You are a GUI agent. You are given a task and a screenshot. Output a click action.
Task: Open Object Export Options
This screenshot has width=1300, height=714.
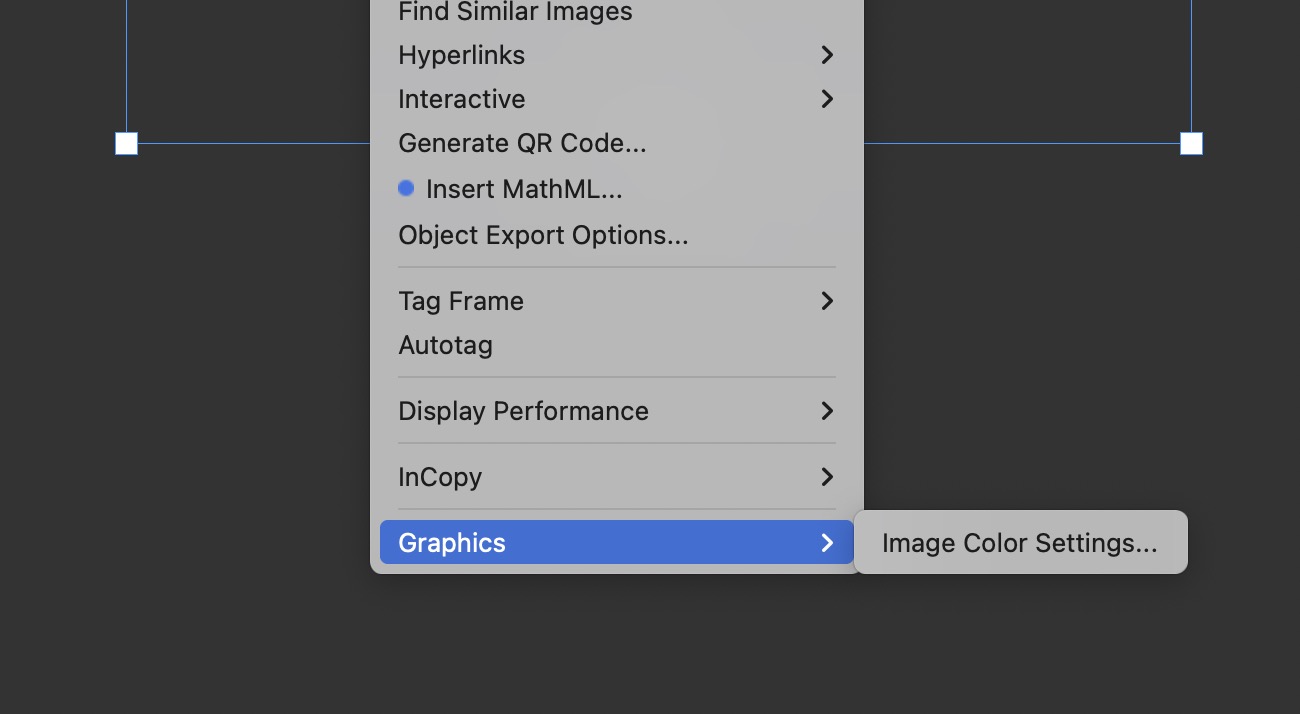click(543, 235)
